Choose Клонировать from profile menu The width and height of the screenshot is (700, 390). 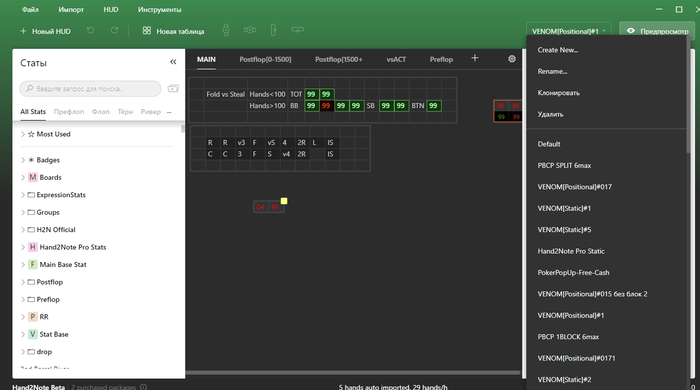point(558,93)
